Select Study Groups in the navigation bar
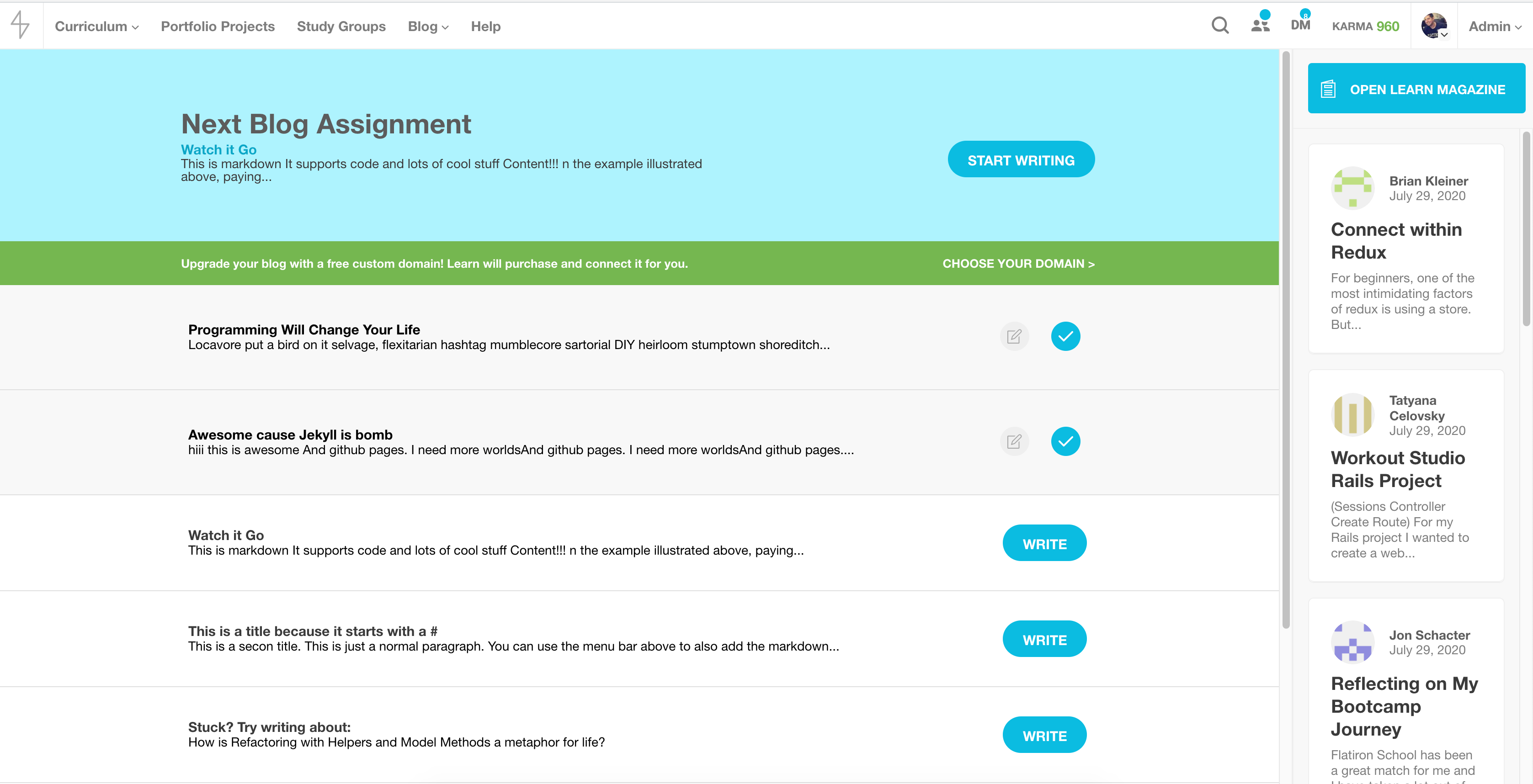Image resolution: width=1533 pixels, height=784 pixels. coord(341,26)
